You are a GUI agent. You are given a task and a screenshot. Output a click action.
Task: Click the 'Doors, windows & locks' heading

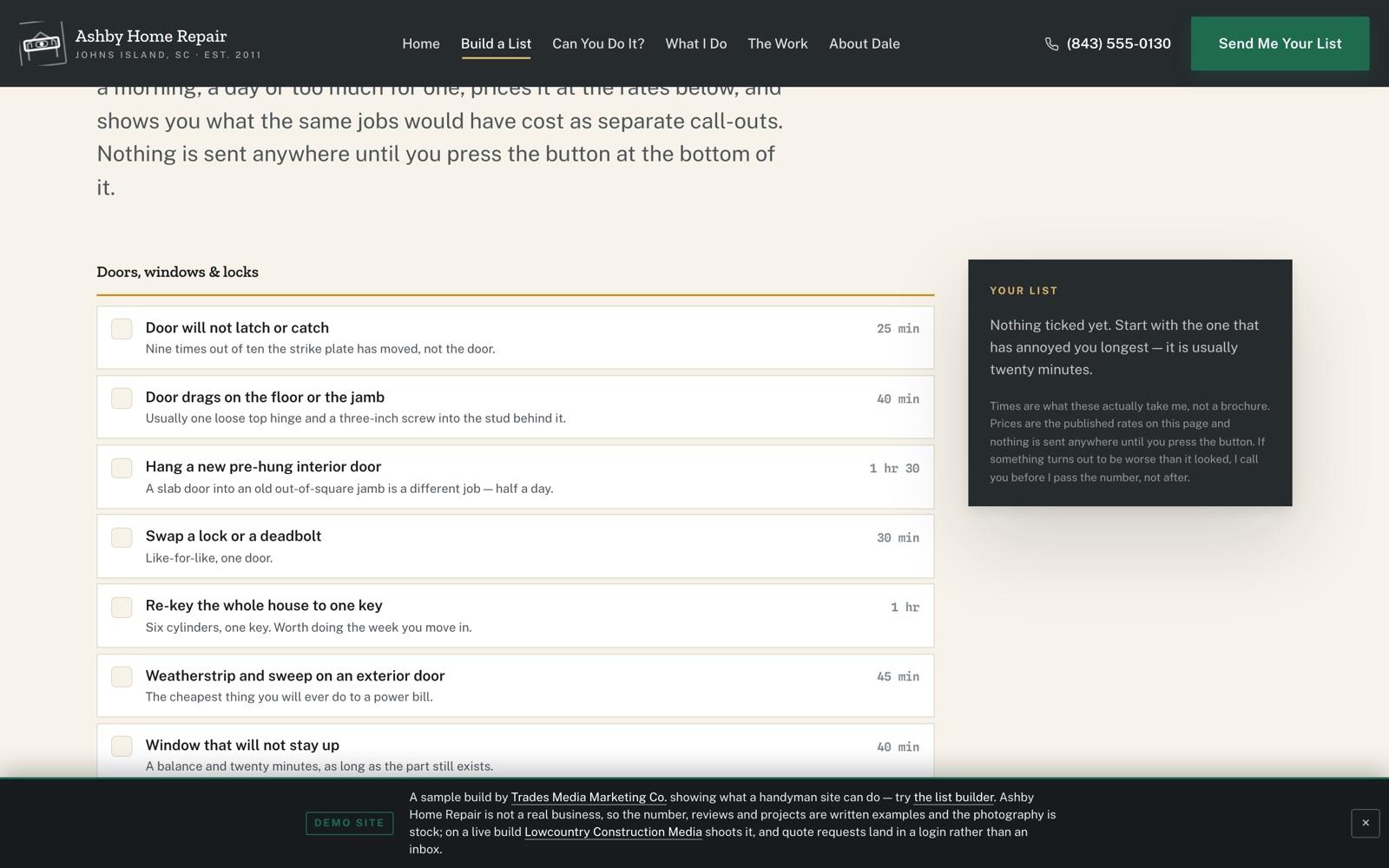click(x=177, y=272)
